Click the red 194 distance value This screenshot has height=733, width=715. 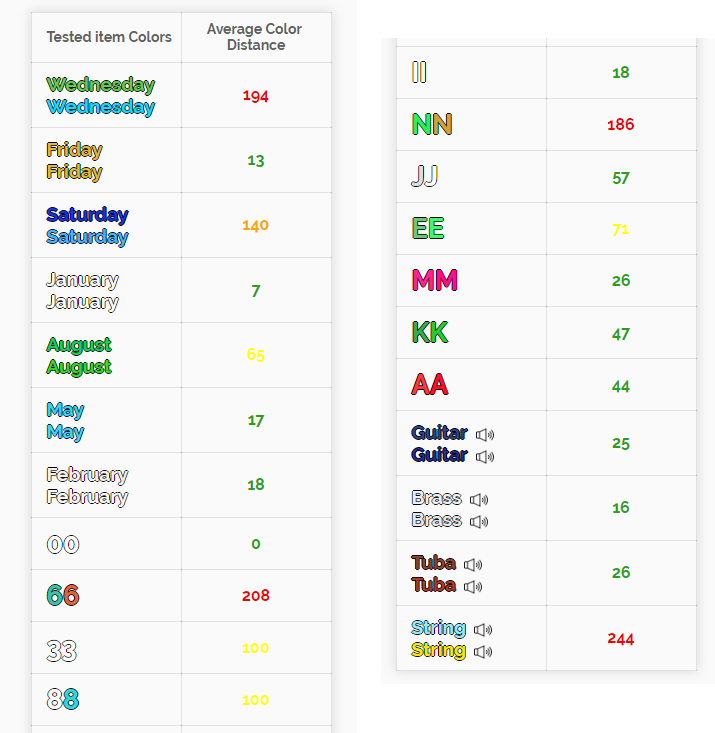point(255,96)
